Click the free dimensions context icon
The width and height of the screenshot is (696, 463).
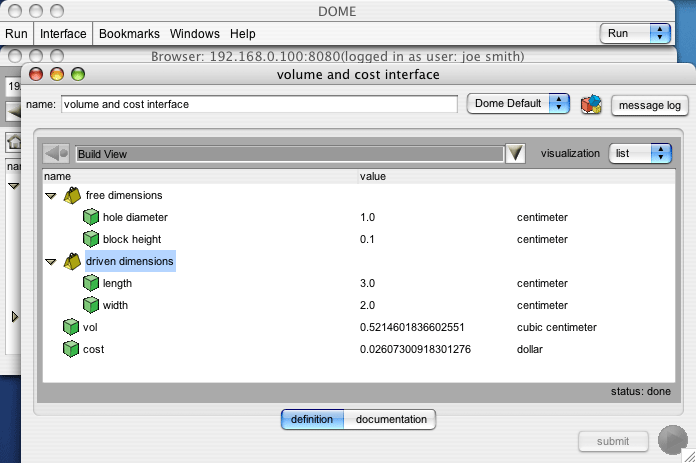click(72, 195)
